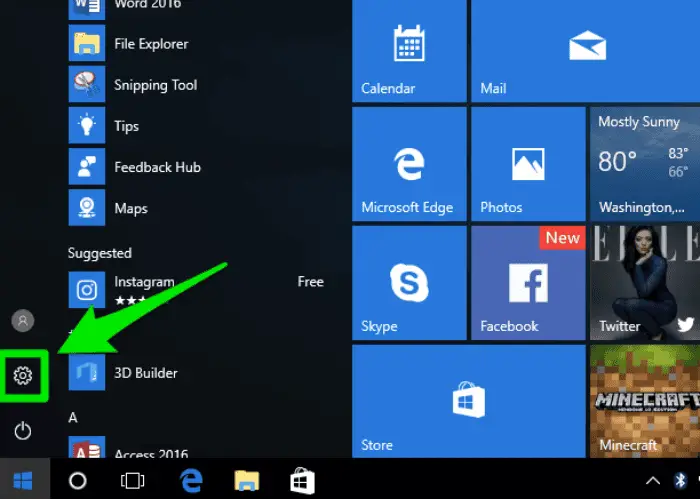Click the Suggested section heading

coord(100,253)
